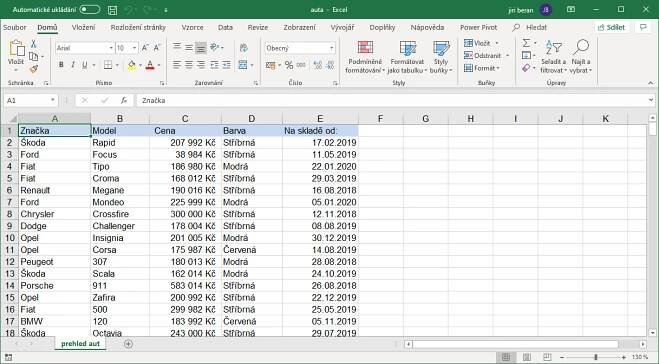Image resolution: width=659 pixels, height=364 pixels.
Task: Click Seřadit a filtrovat button
Action: 554,57
